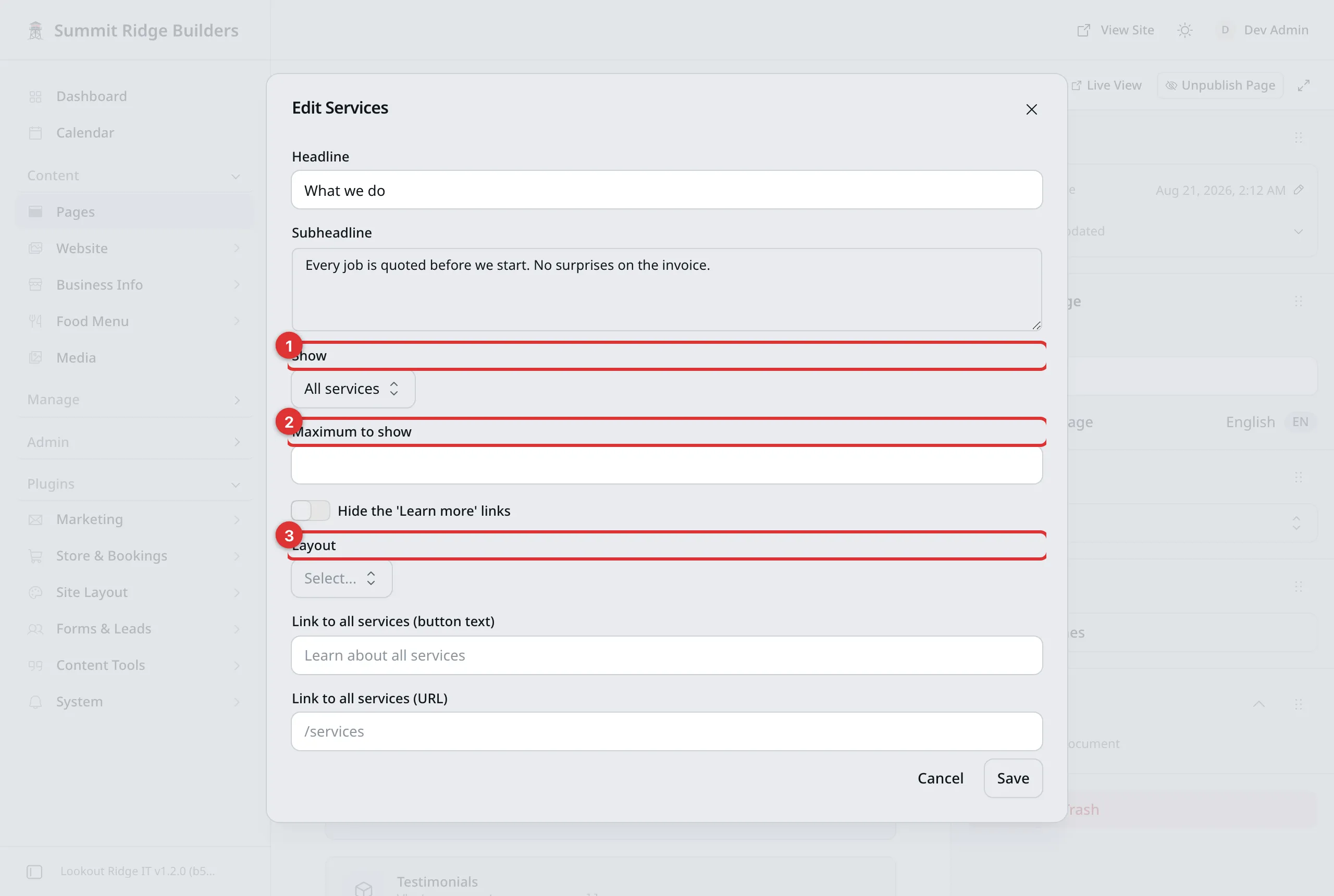
Task: Click the expand fullscreen arrows icon
Action: coord(1303,85)
